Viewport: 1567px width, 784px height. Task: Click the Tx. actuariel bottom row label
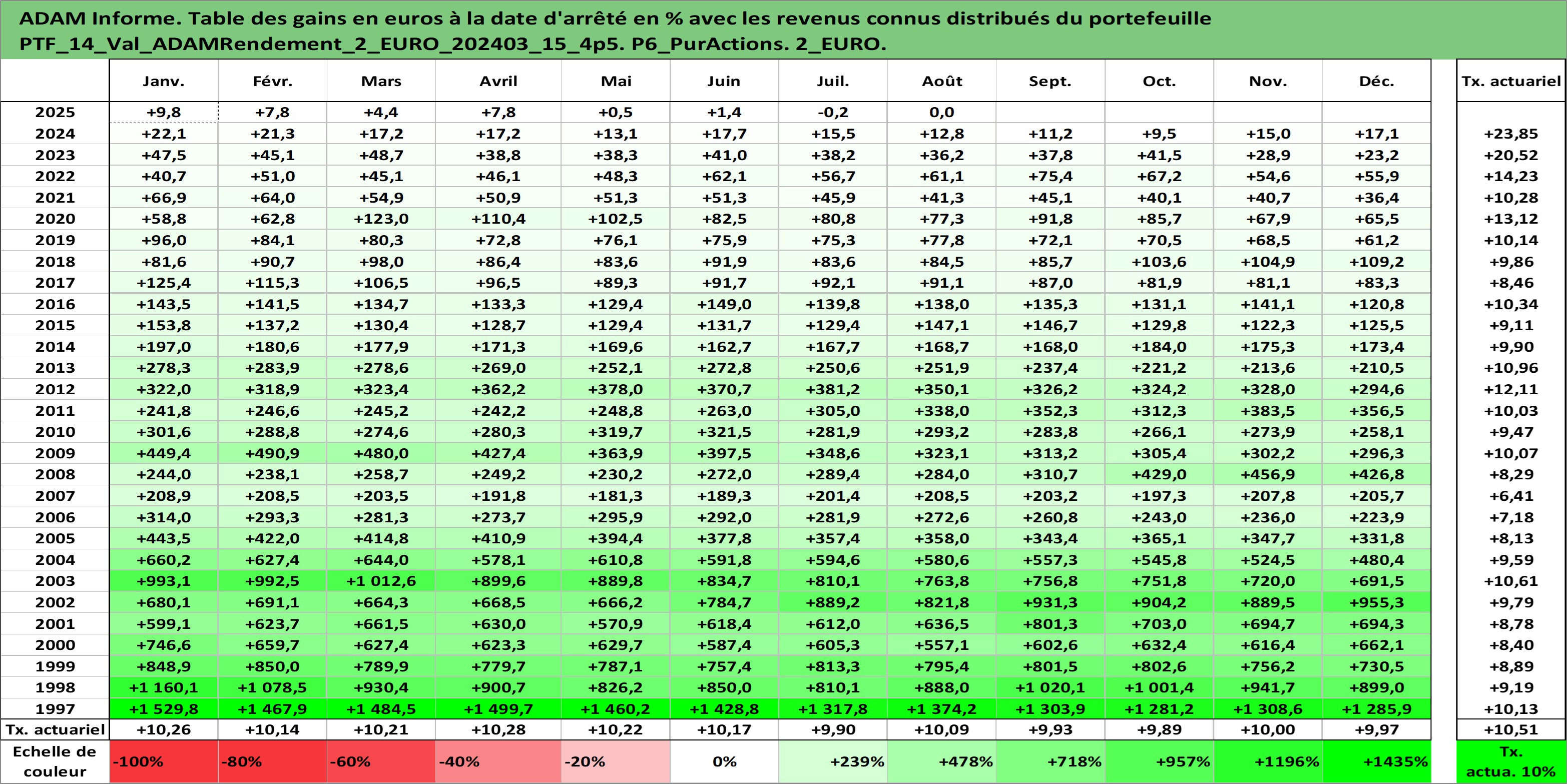(x=55, y=729)
